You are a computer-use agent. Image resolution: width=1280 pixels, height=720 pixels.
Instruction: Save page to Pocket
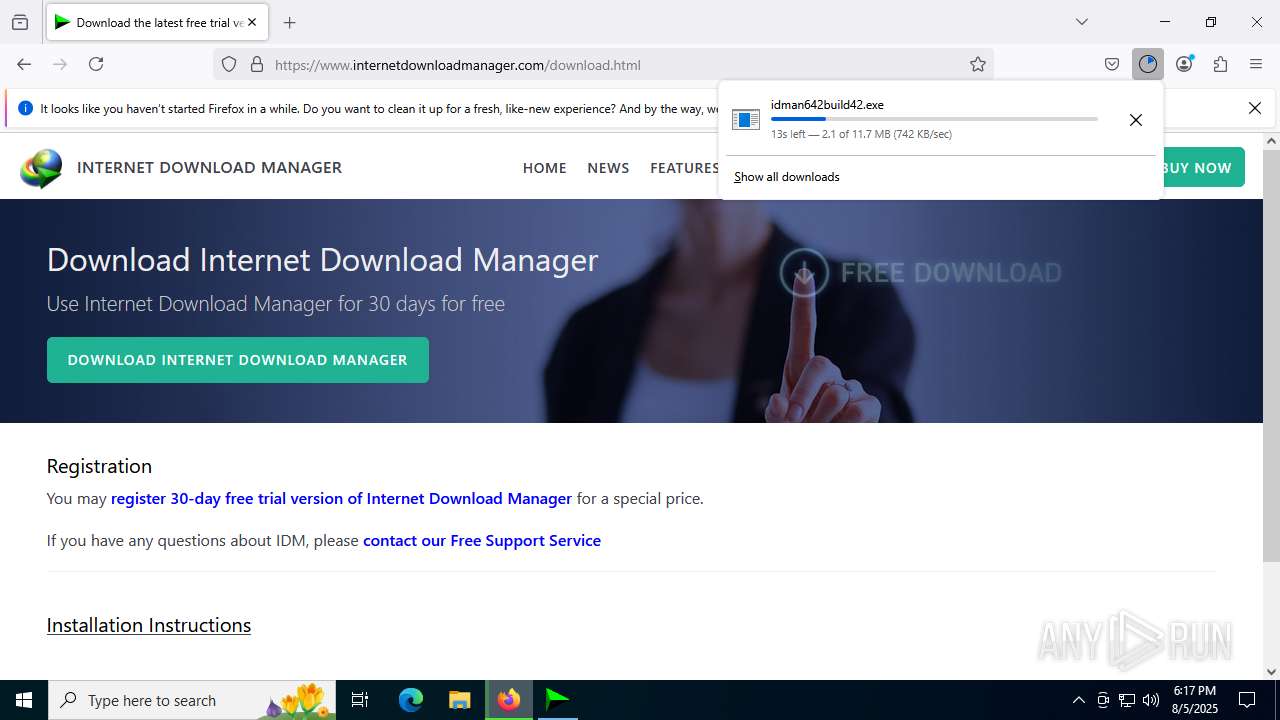[1112, 64]
